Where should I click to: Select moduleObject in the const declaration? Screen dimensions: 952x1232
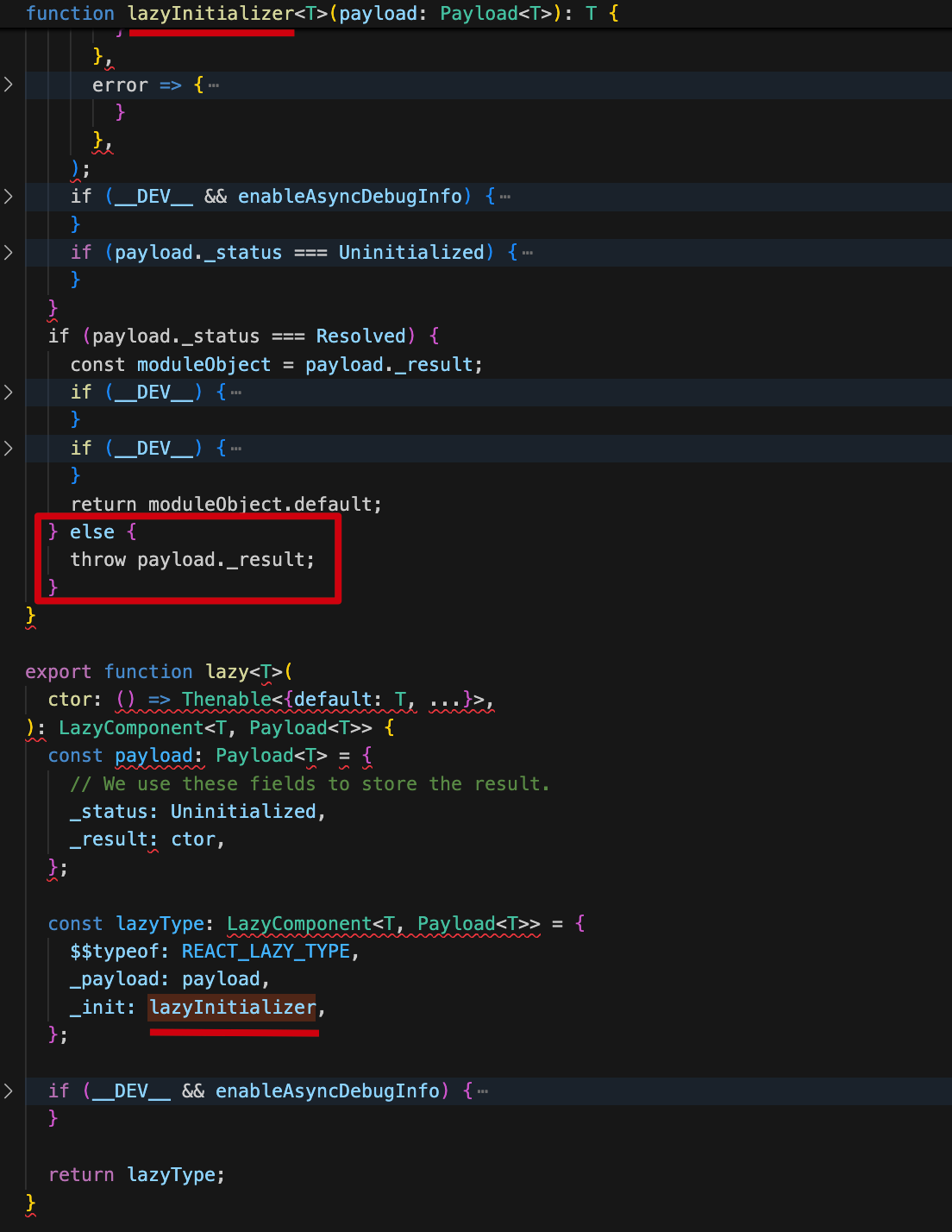click(x=204, y=364)
